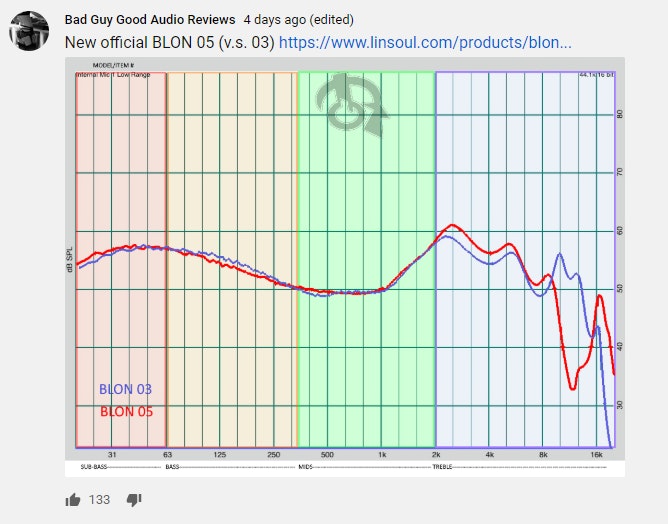668x524 pixels.
Task: Click the blue treble shaded region
Action: coord(520,150)
